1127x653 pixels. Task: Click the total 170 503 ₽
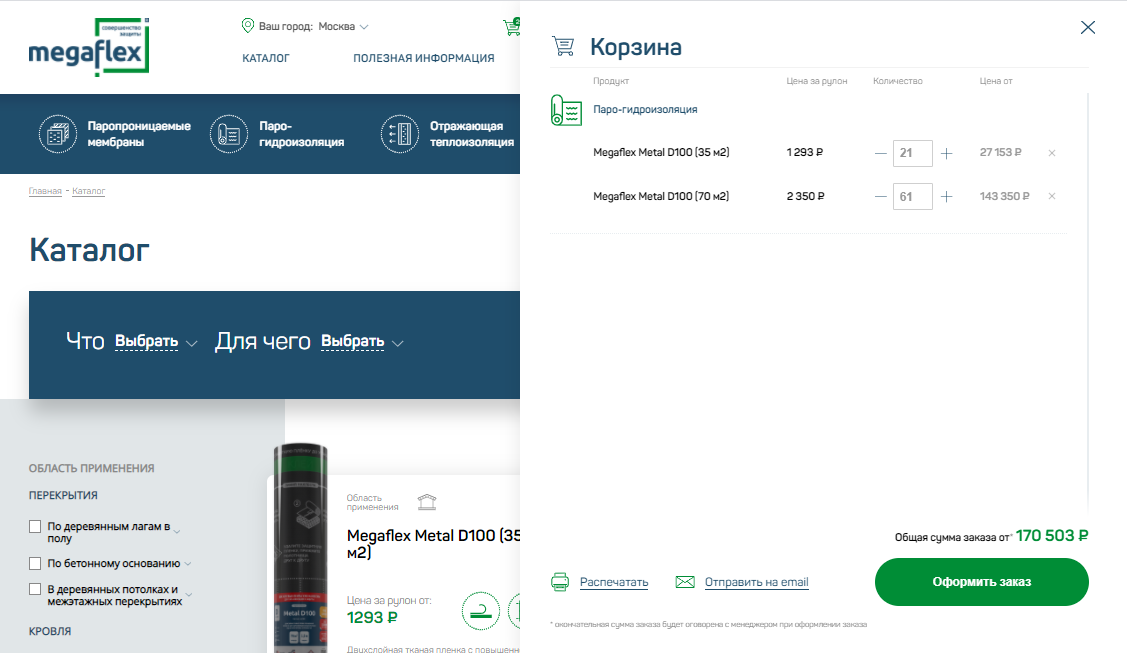pos(1052,536)
